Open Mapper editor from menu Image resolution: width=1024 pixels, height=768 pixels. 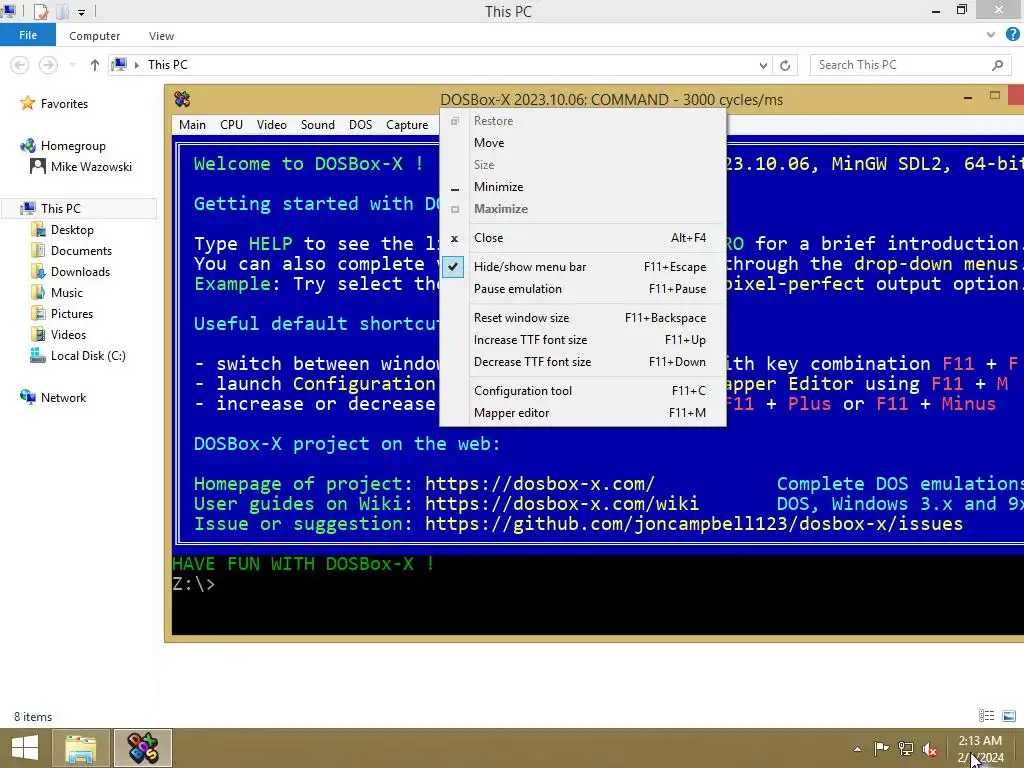583,413
